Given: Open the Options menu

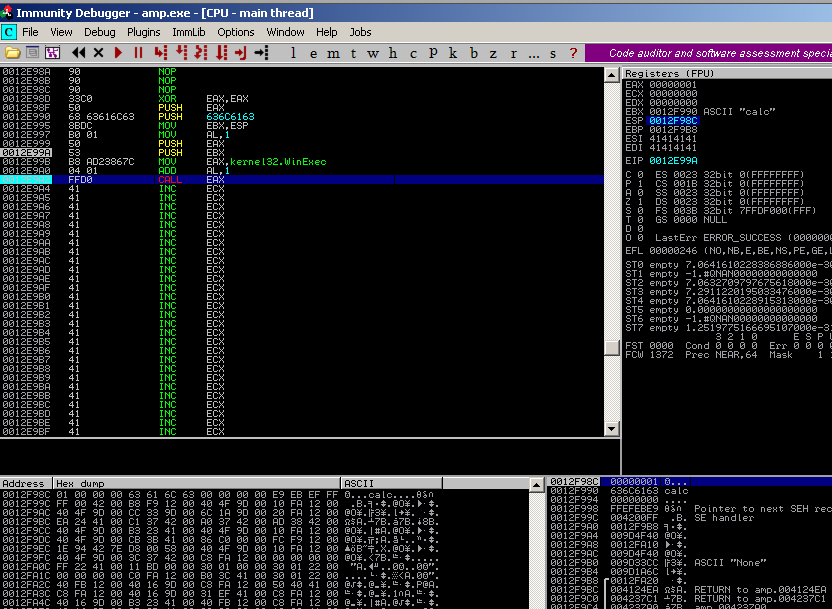Looking at the screenshot, I should pyautogui.click(x=236, y=32).
